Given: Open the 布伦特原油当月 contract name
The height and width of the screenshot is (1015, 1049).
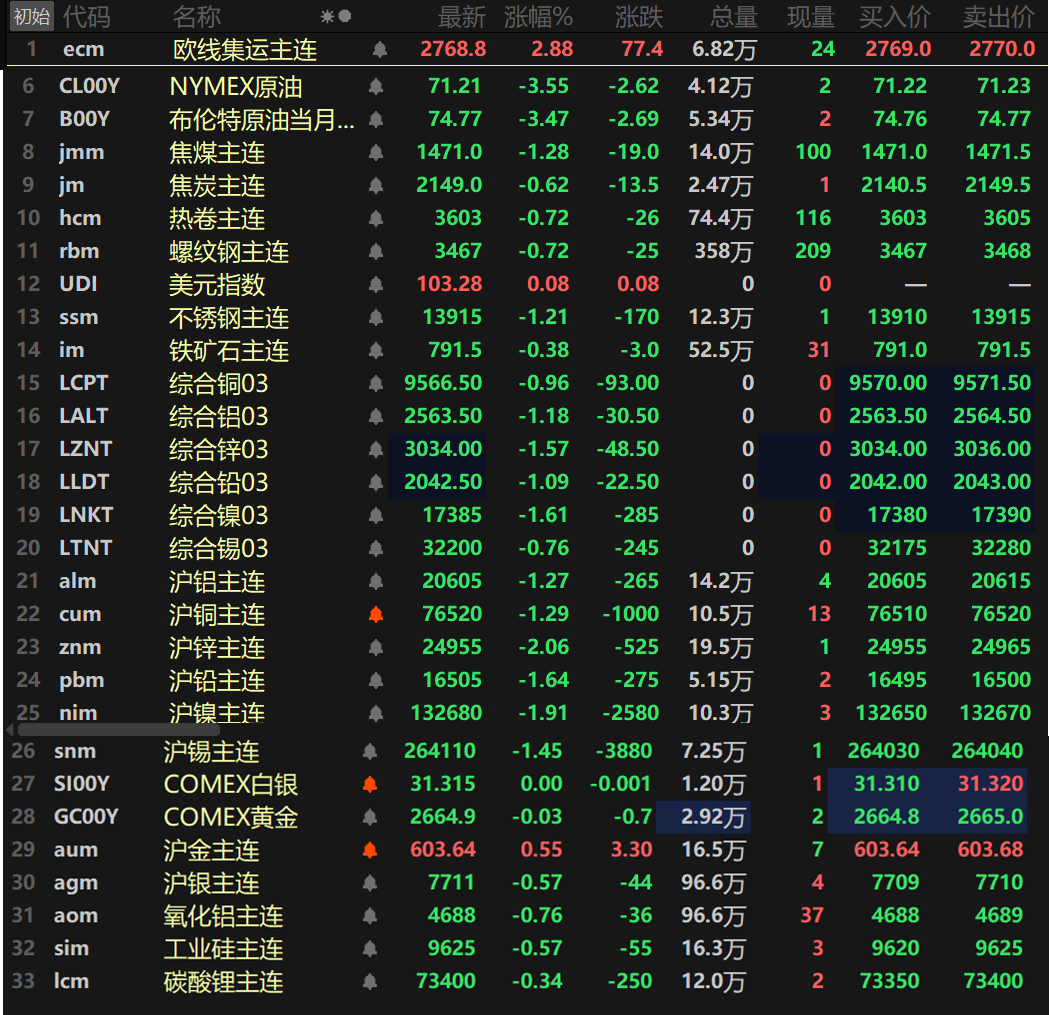Looking at the screenshot, I should pyautogui.click(x=262, y=120).
